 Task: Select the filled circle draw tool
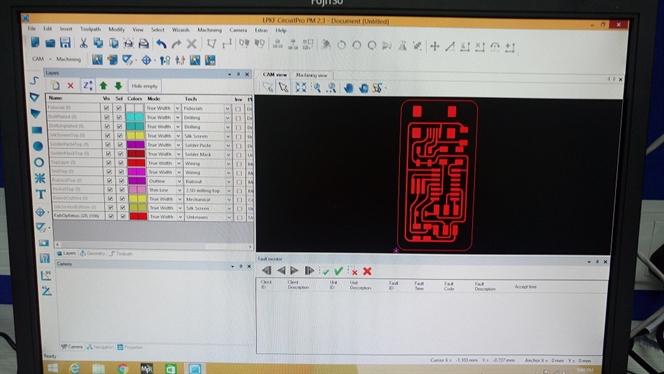point(38,146)
